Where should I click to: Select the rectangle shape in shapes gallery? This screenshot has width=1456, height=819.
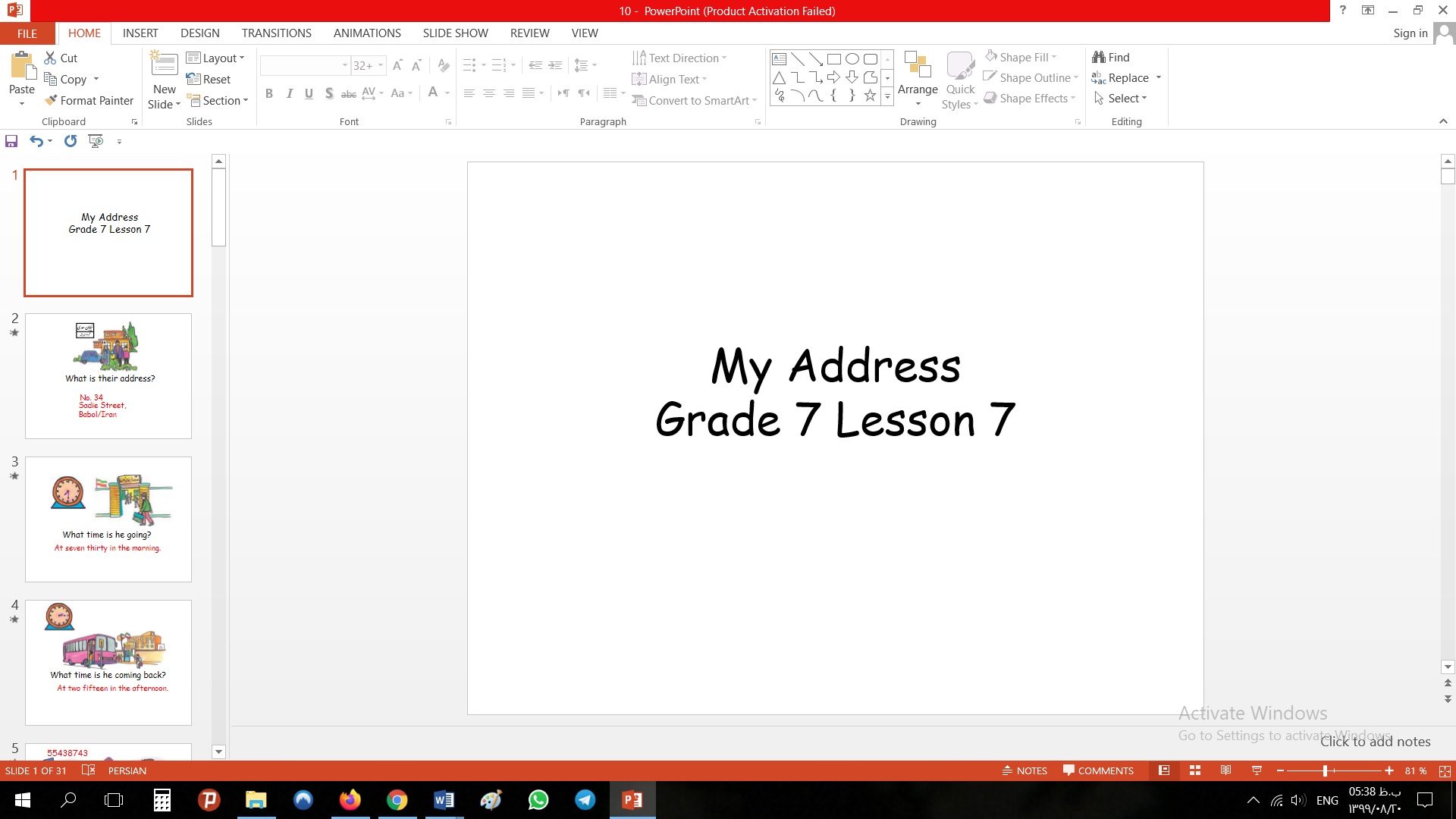(x=833, y=58)
